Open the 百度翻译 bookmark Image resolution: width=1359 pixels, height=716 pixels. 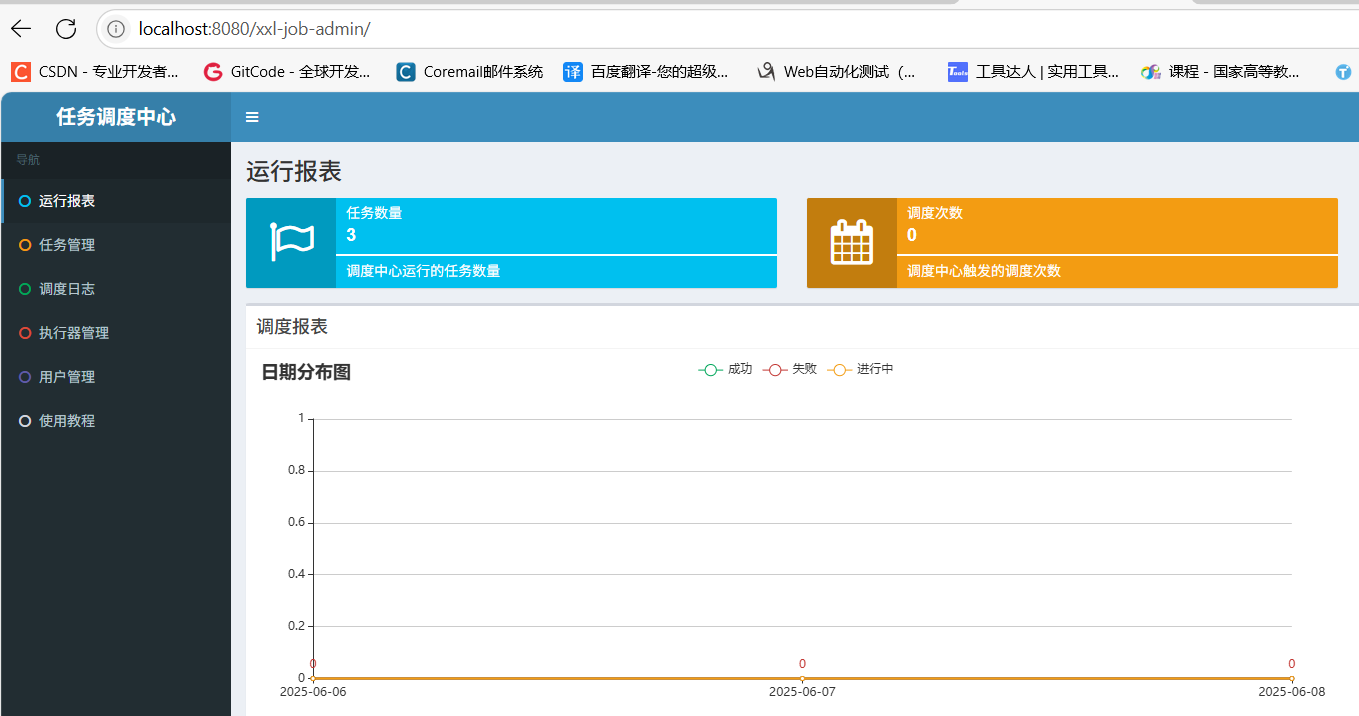point(647,72)
